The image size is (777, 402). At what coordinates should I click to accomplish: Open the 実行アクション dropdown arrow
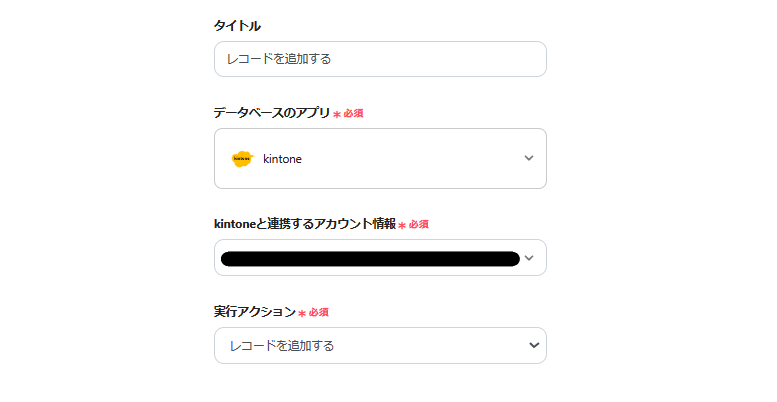point(534,345)
